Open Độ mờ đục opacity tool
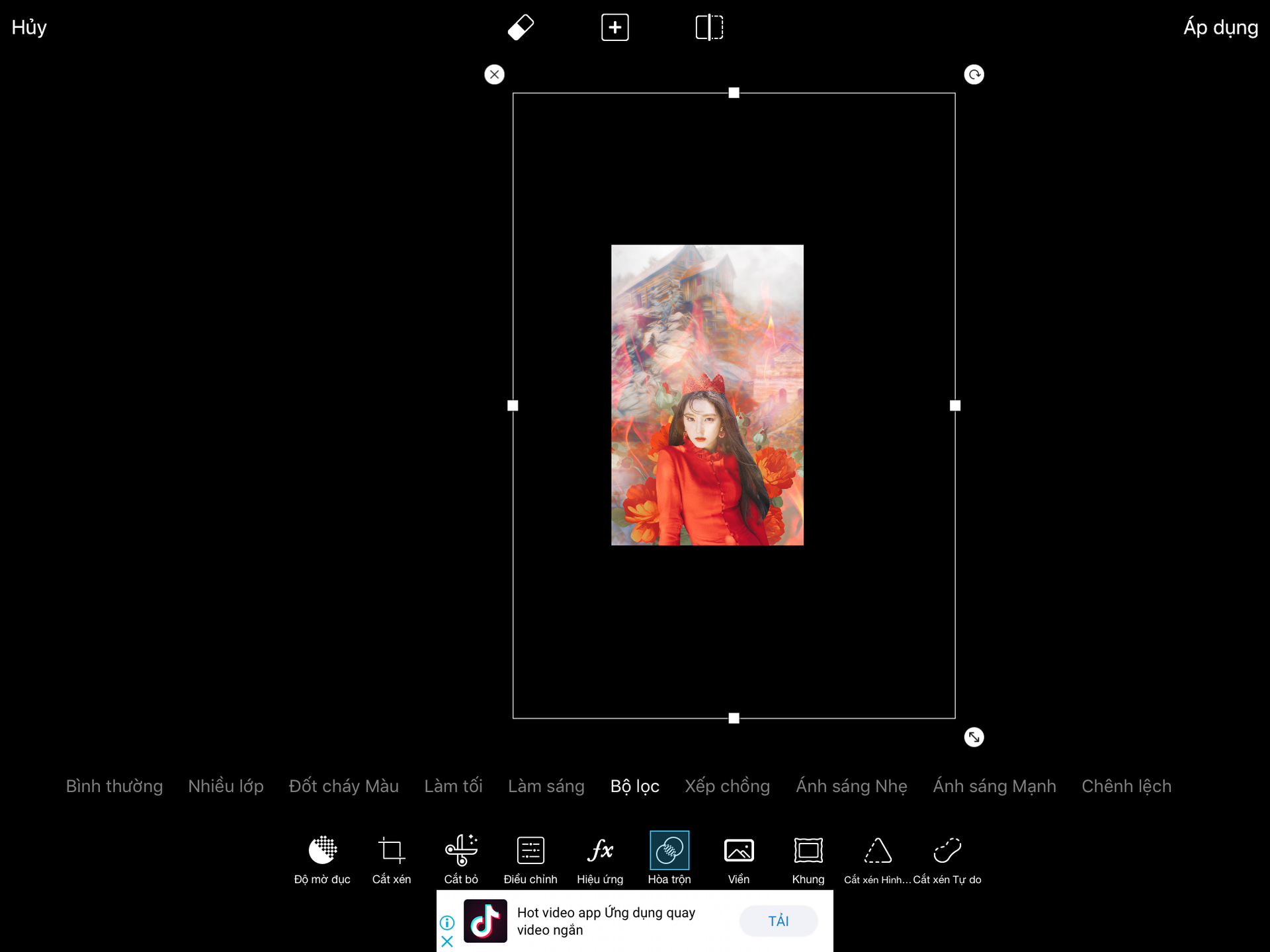This screenshot has height=952, width=1270. coord(322,859)
